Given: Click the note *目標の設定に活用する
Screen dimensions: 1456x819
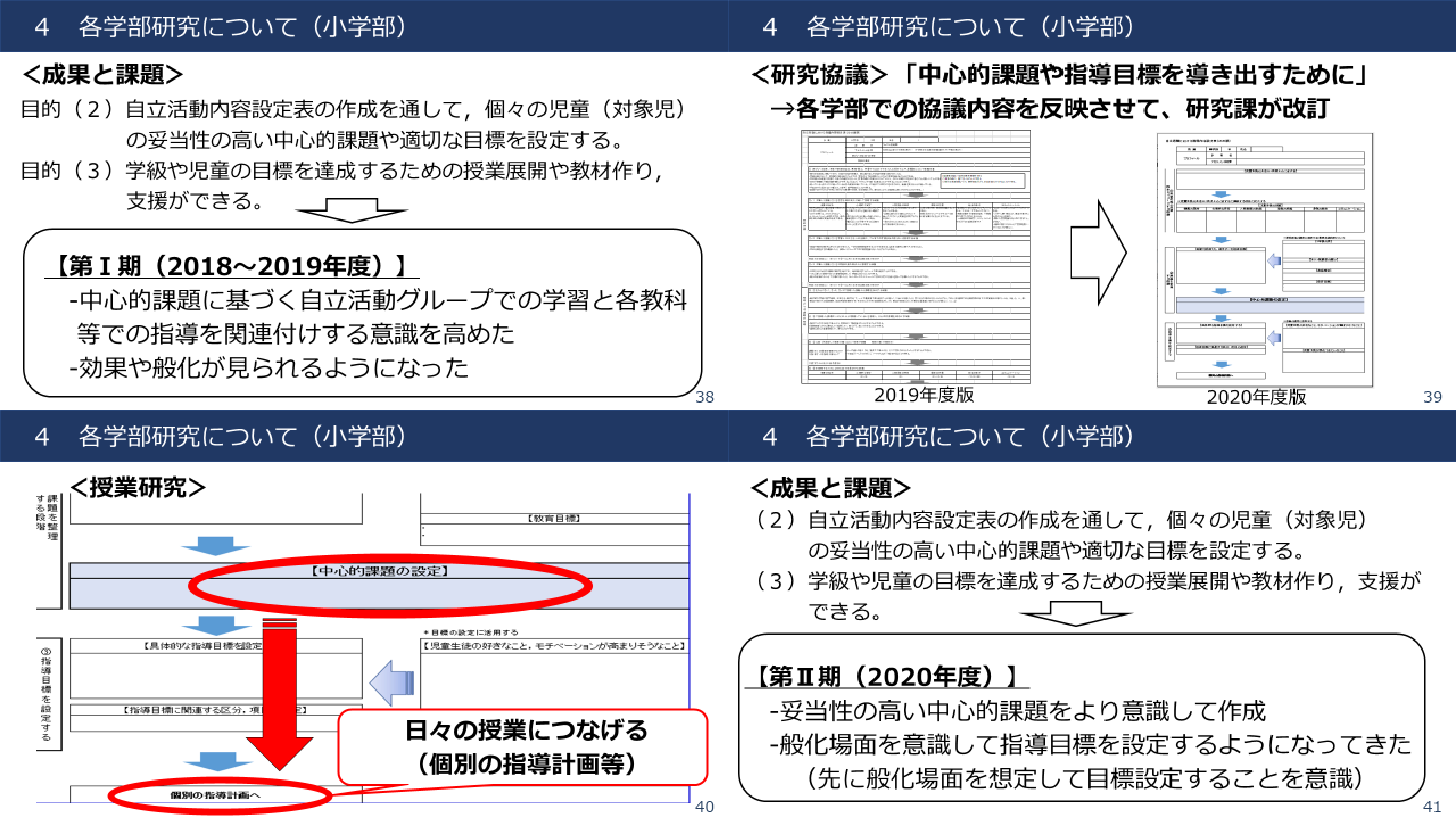Looking at the screenshot, I should (471, 632).
